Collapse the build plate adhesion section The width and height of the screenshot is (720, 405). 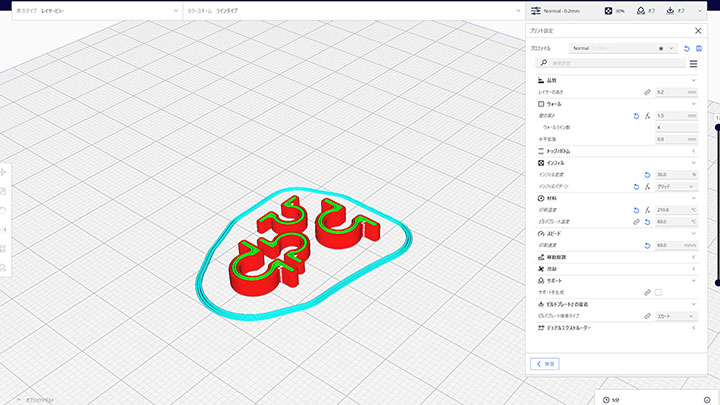[693, 304]
